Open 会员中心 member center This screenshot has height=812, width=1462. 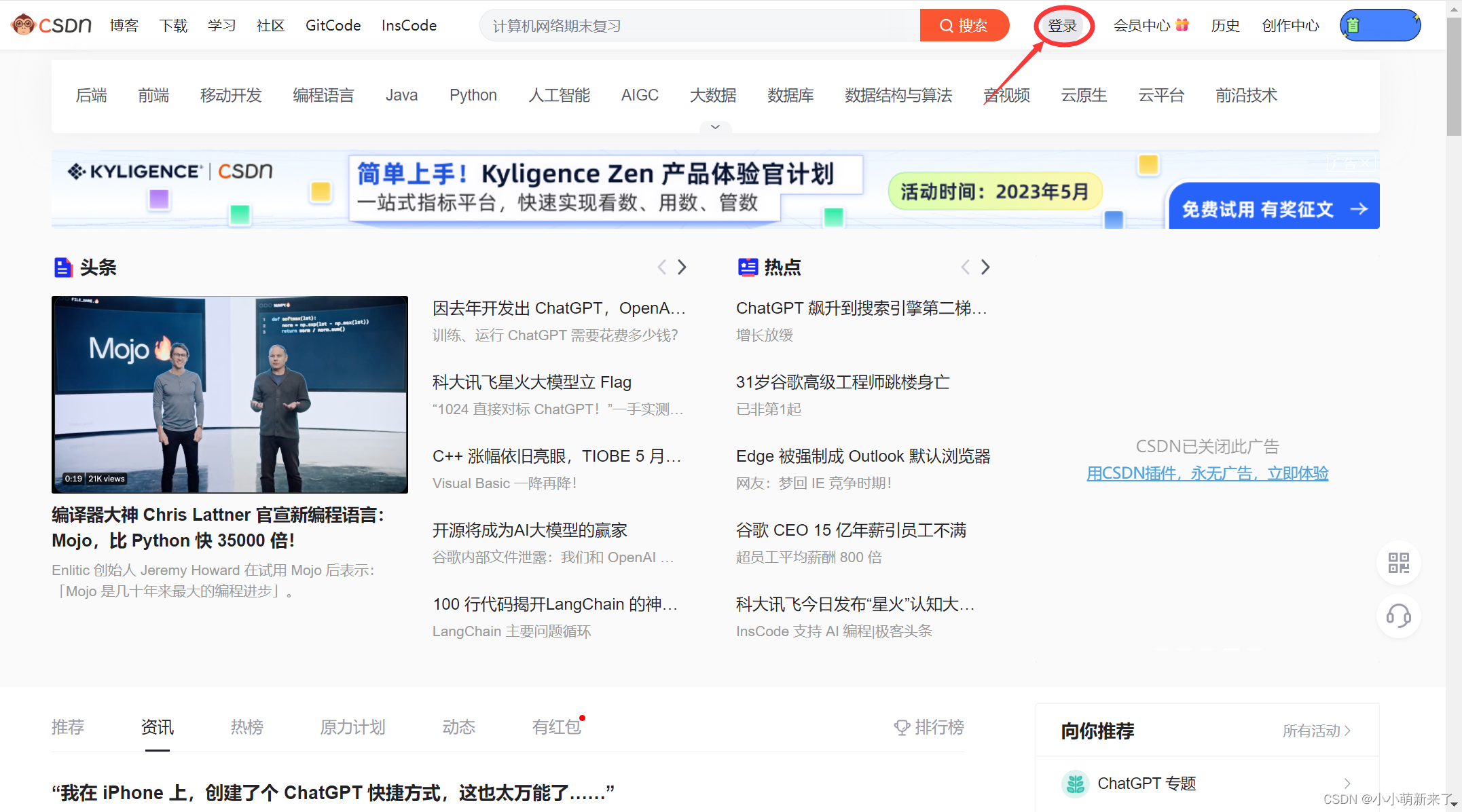click(x=1151, y=25)
